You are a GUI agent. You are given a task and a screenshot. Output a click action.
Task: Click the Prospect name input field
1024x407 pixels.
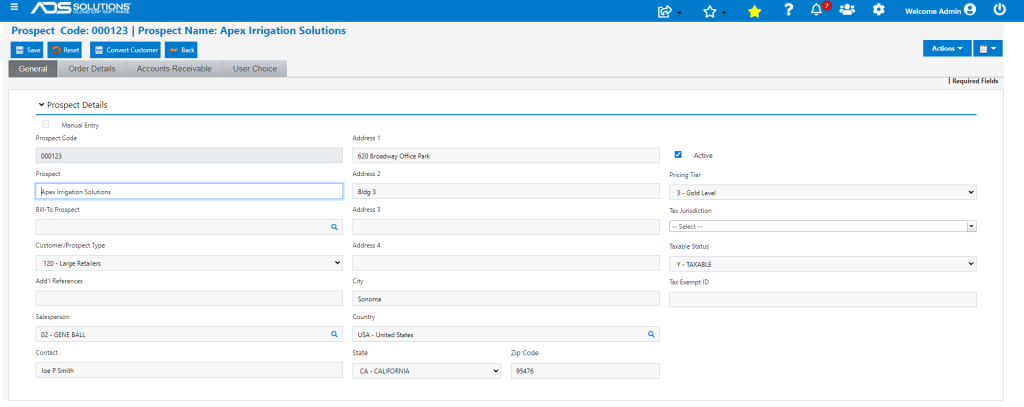(x=189, y=191)
